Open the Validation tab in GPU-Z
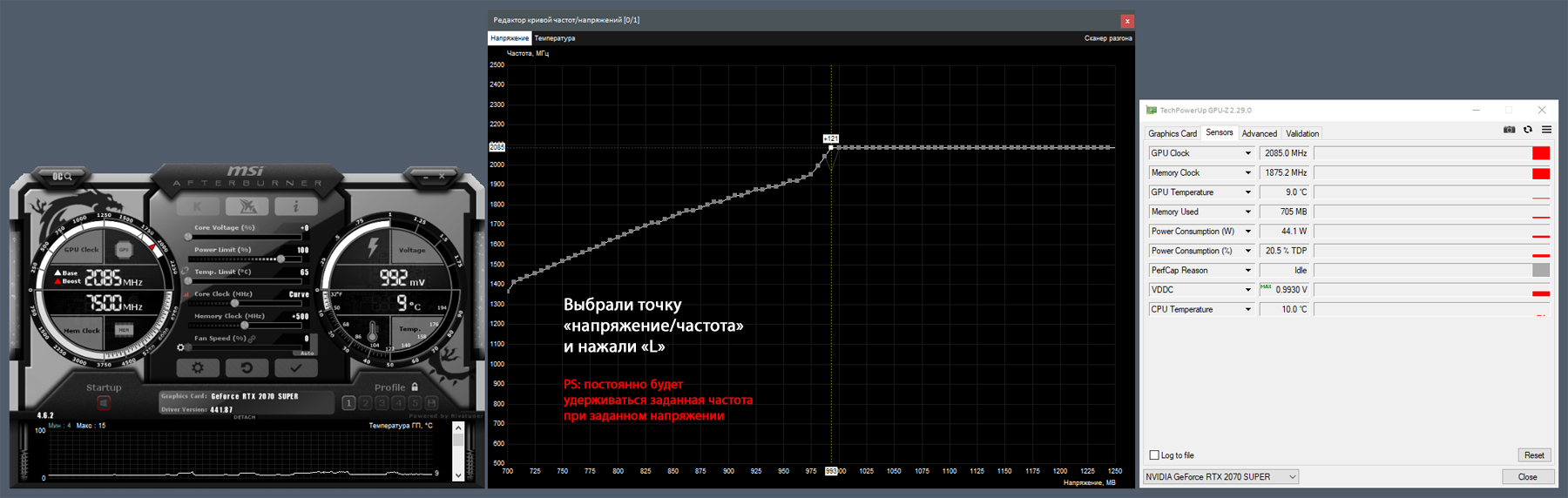The height and width of the screenshot is (498, 1568). coord(1302,133)
